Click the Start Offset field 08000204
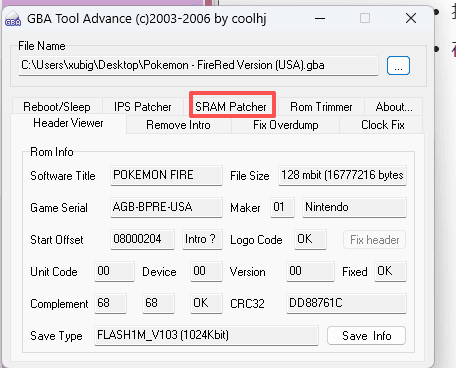This screenshot has height=368, width=456. click(x=142, y=239)
